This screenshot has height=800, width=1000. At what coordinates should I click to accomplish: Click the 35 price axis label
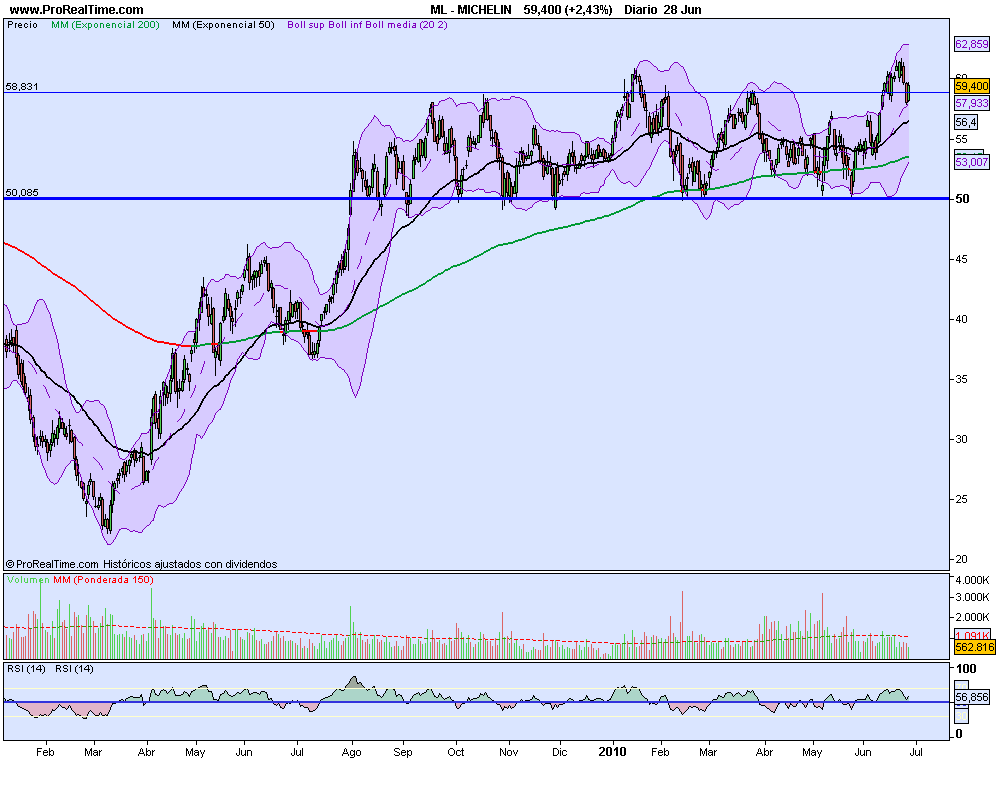[962, 379]
